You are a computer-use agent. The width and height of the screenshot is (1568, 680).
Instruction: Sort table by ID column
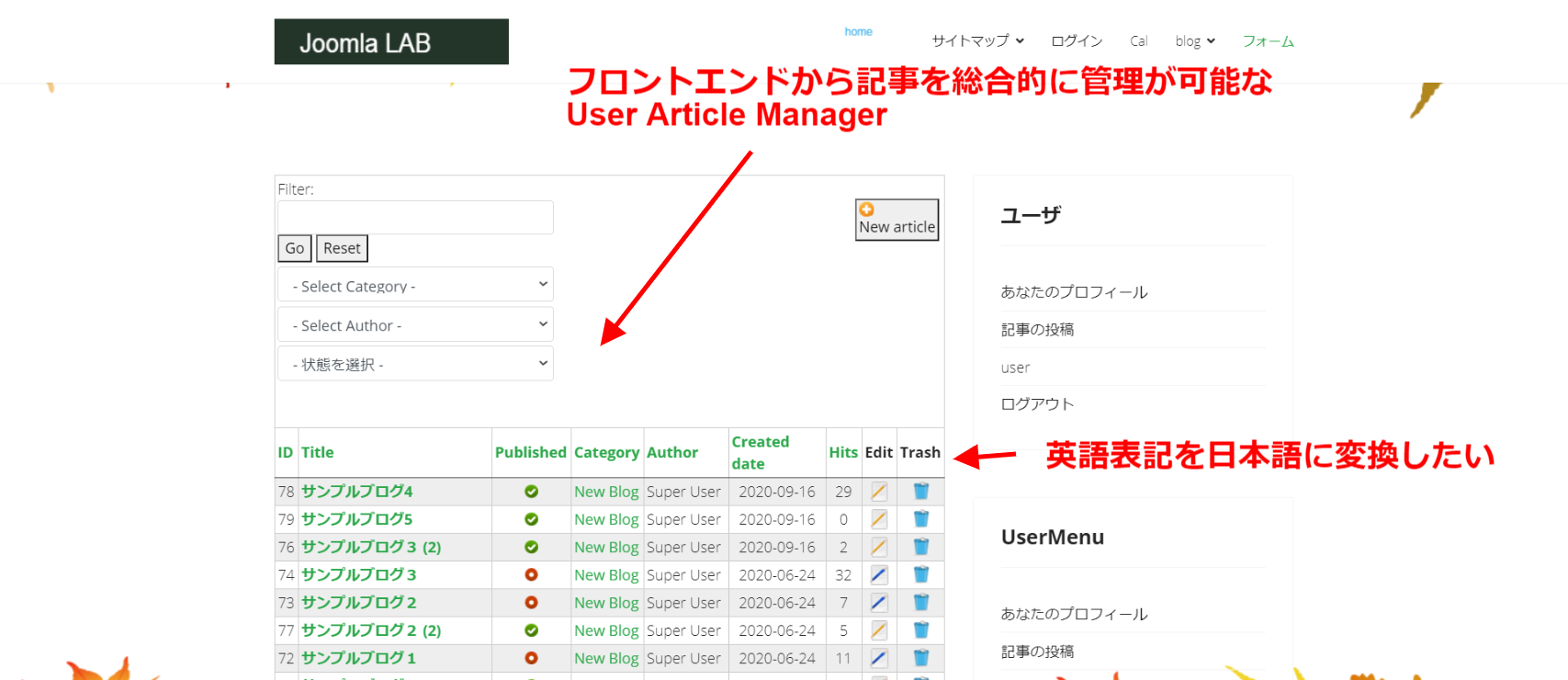click(x=285, y=452)
